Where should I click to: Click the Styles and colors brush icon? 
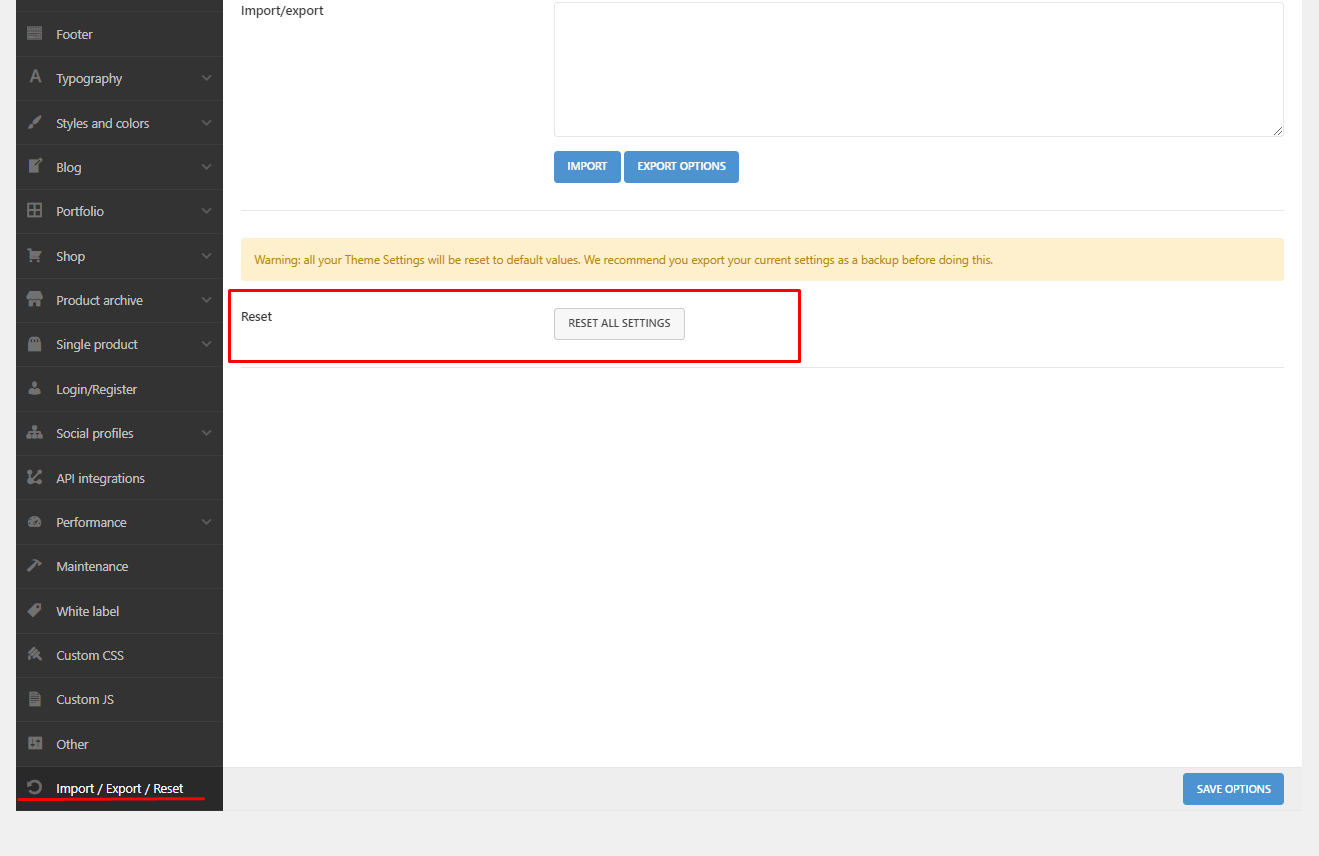tap(35, 123)
